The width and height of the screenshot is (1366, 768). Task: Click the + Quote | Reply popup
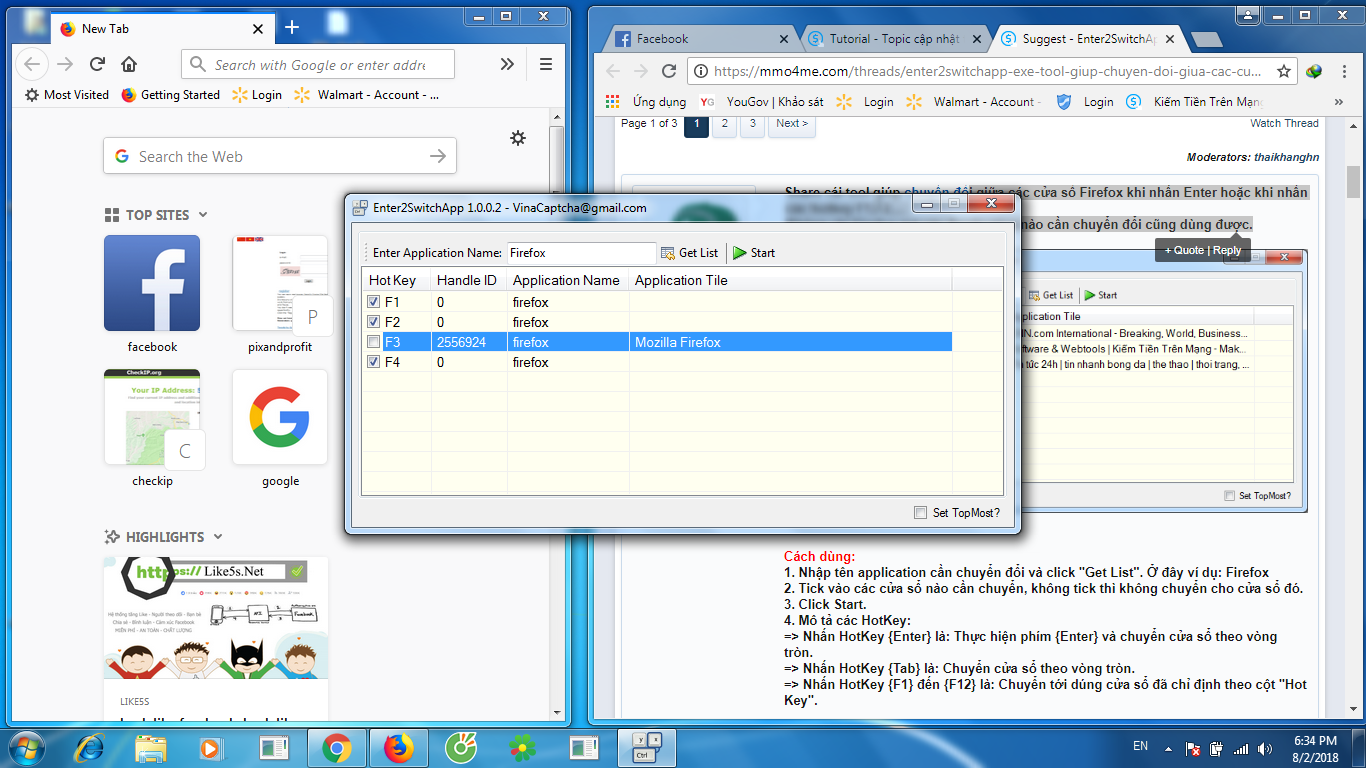tap(1203, 250)
